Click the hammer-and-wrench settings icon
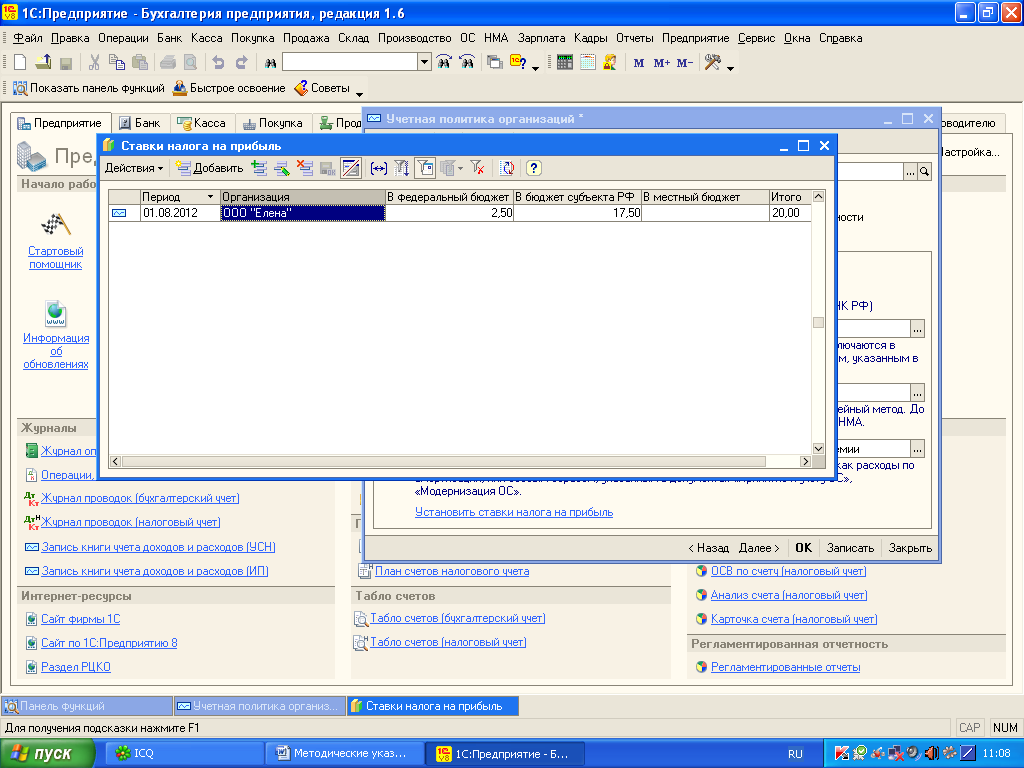Viewport: 1024px width, 768px height. (x=712, y=63)
